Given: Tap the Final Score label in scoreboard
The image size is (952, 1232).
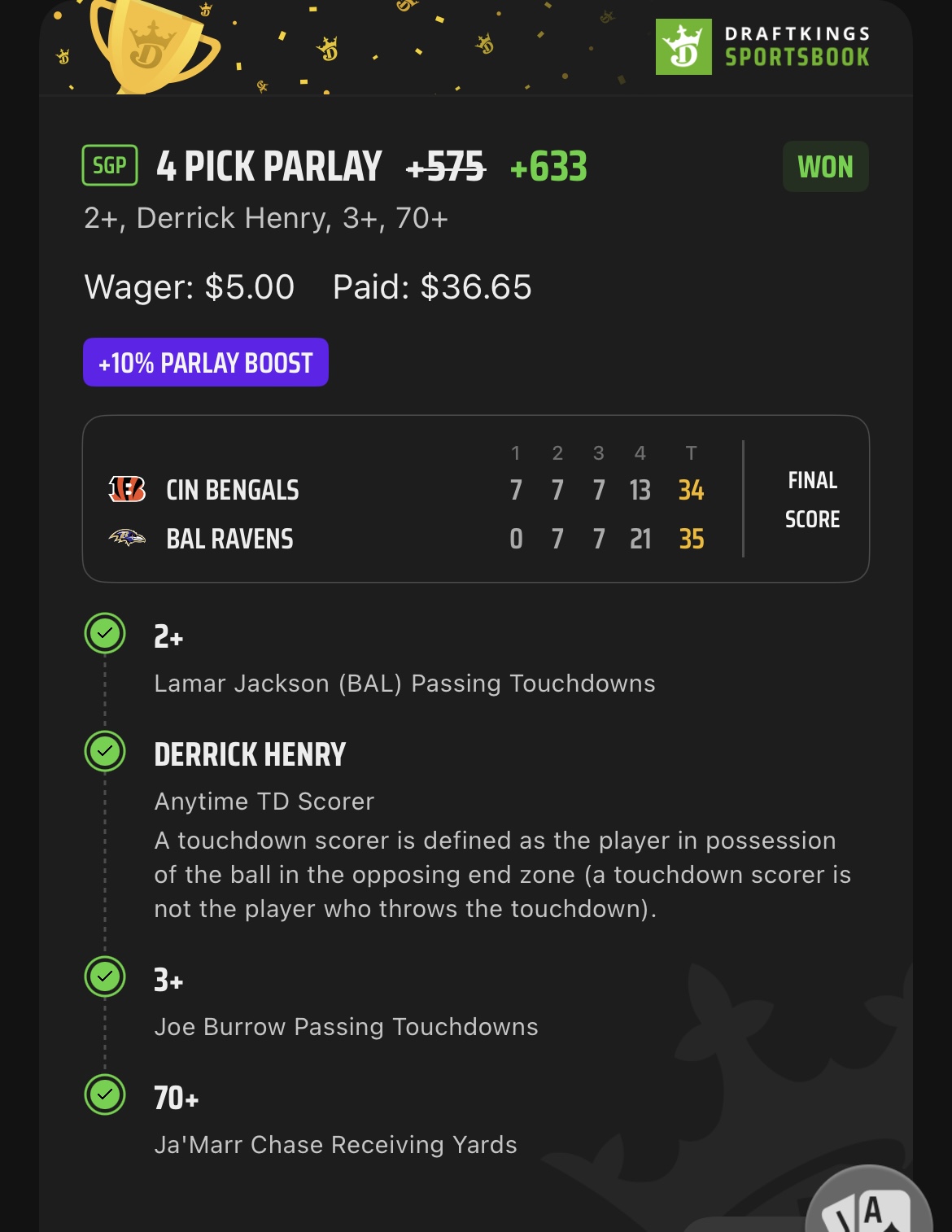Looking at the screenshot, I should (812, 500).
